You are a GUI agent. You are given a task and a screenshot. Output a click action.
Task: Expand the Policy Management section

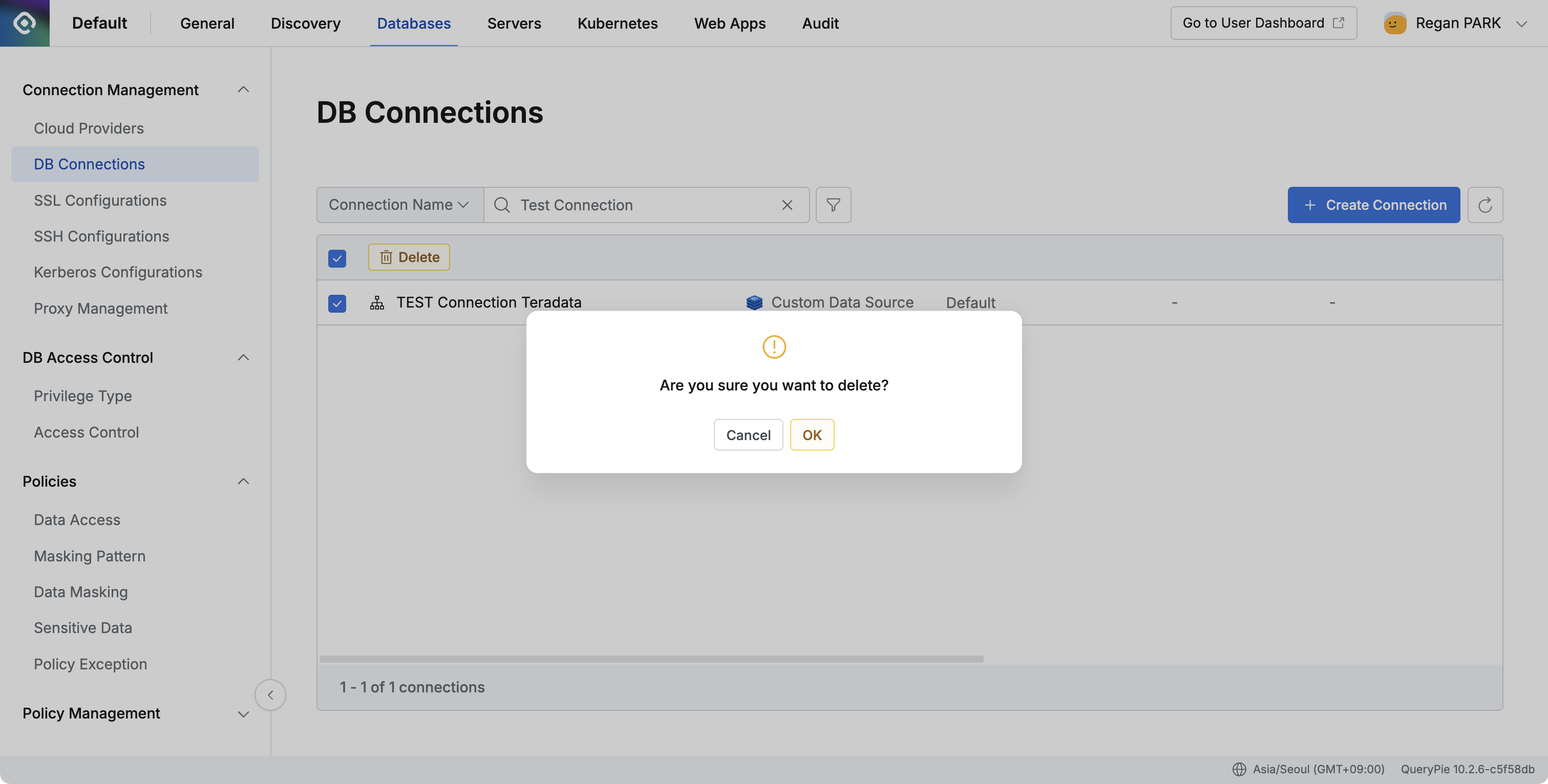tap(243, 714)
